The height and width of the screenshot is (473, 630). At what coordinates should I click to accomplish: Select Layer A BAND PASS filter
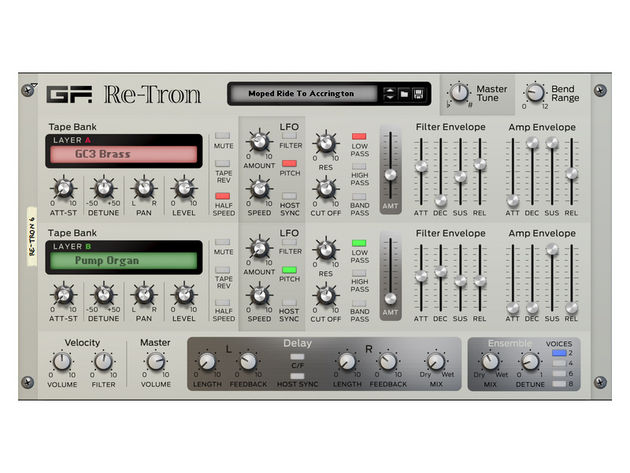[359, 196]
